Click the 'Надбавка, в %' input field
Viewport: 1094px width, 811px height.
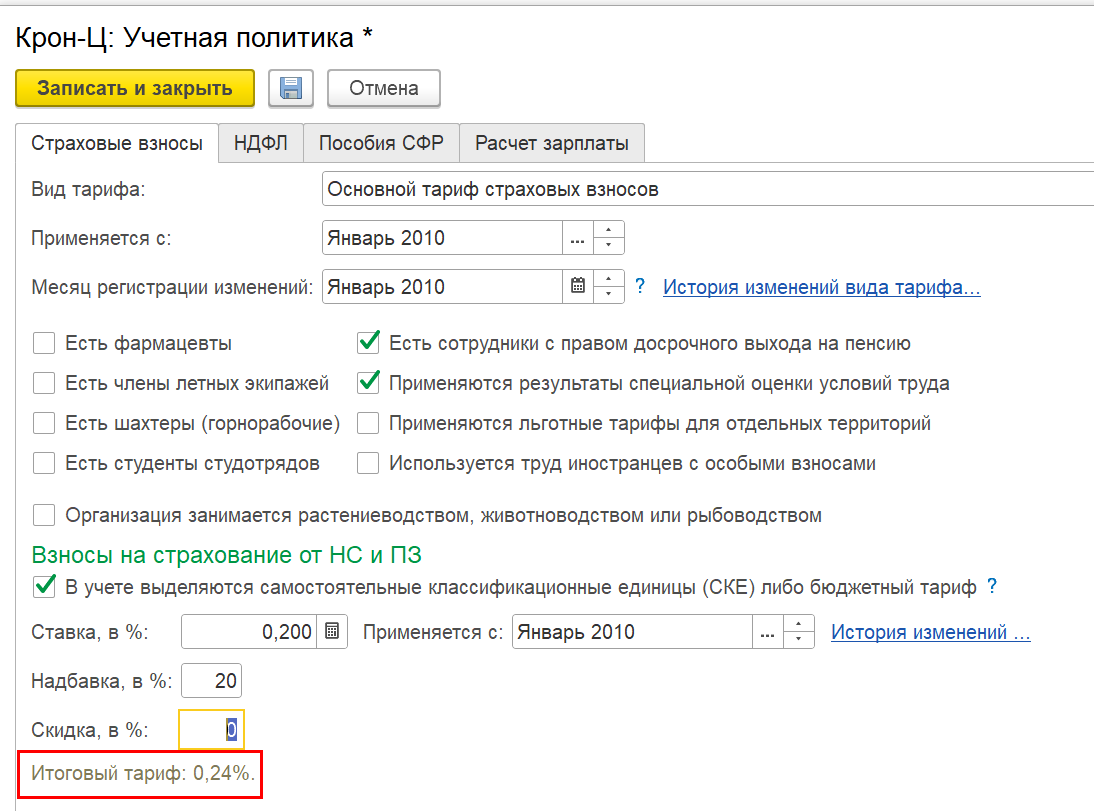click(211, 682)
